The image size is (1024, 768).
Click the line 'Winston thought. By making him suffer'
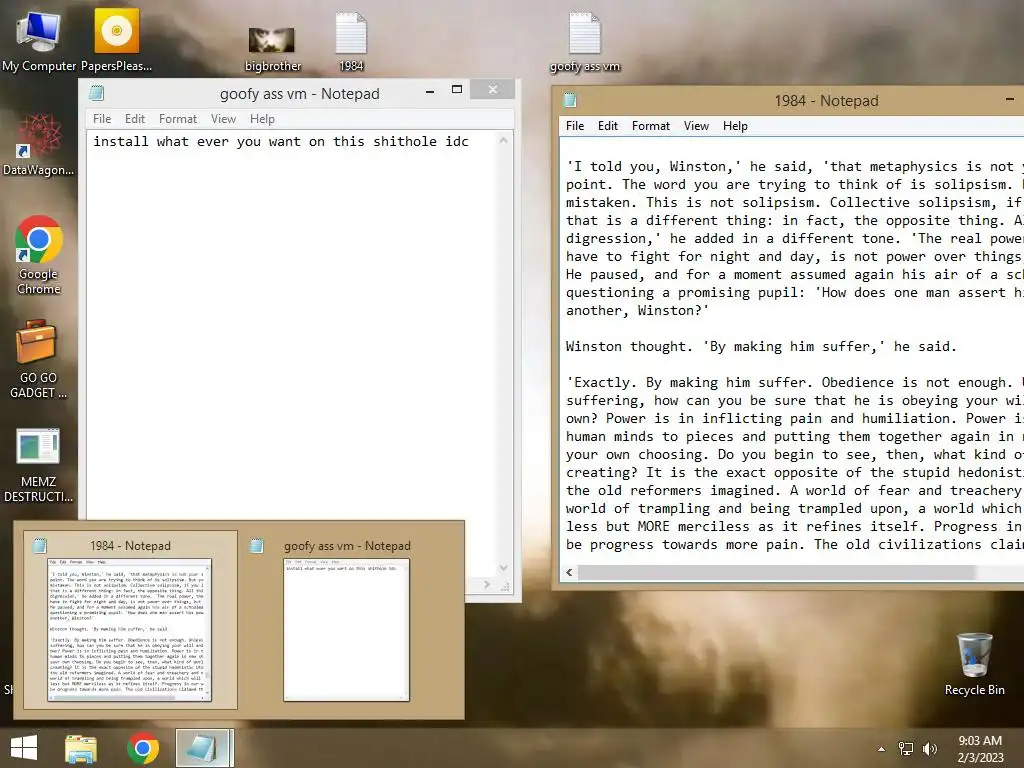tap(761, 347)
